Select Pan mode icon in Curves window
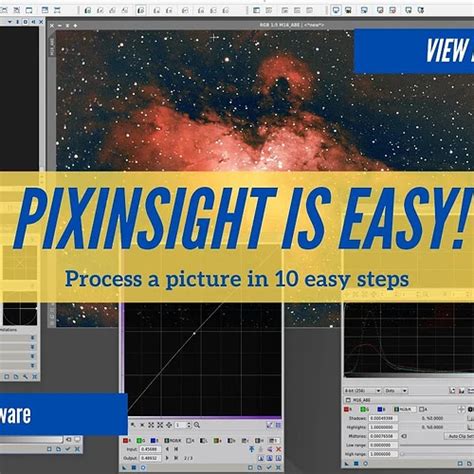The image size is (474, 474). pyautogui.click(x=169, y=425)
